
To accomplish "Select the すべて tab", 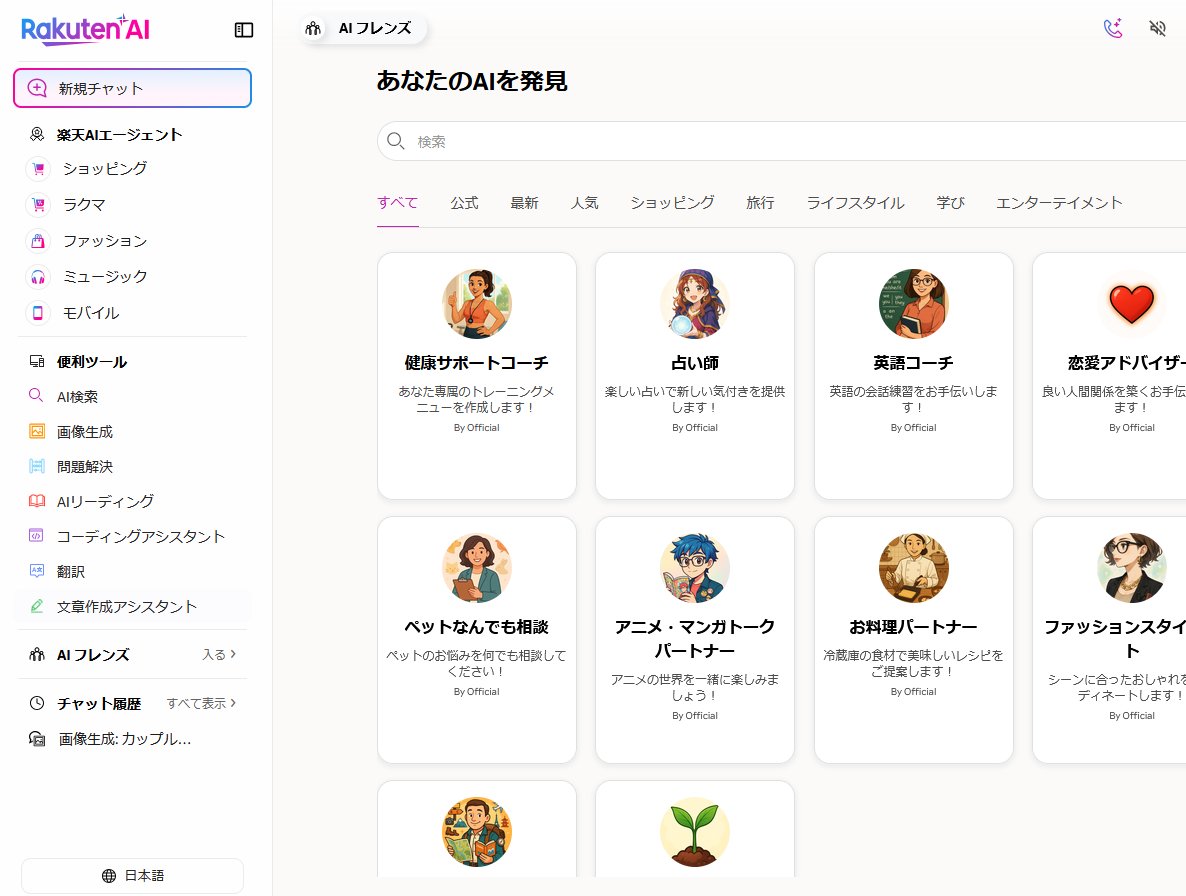I will [x=398, y=203].
